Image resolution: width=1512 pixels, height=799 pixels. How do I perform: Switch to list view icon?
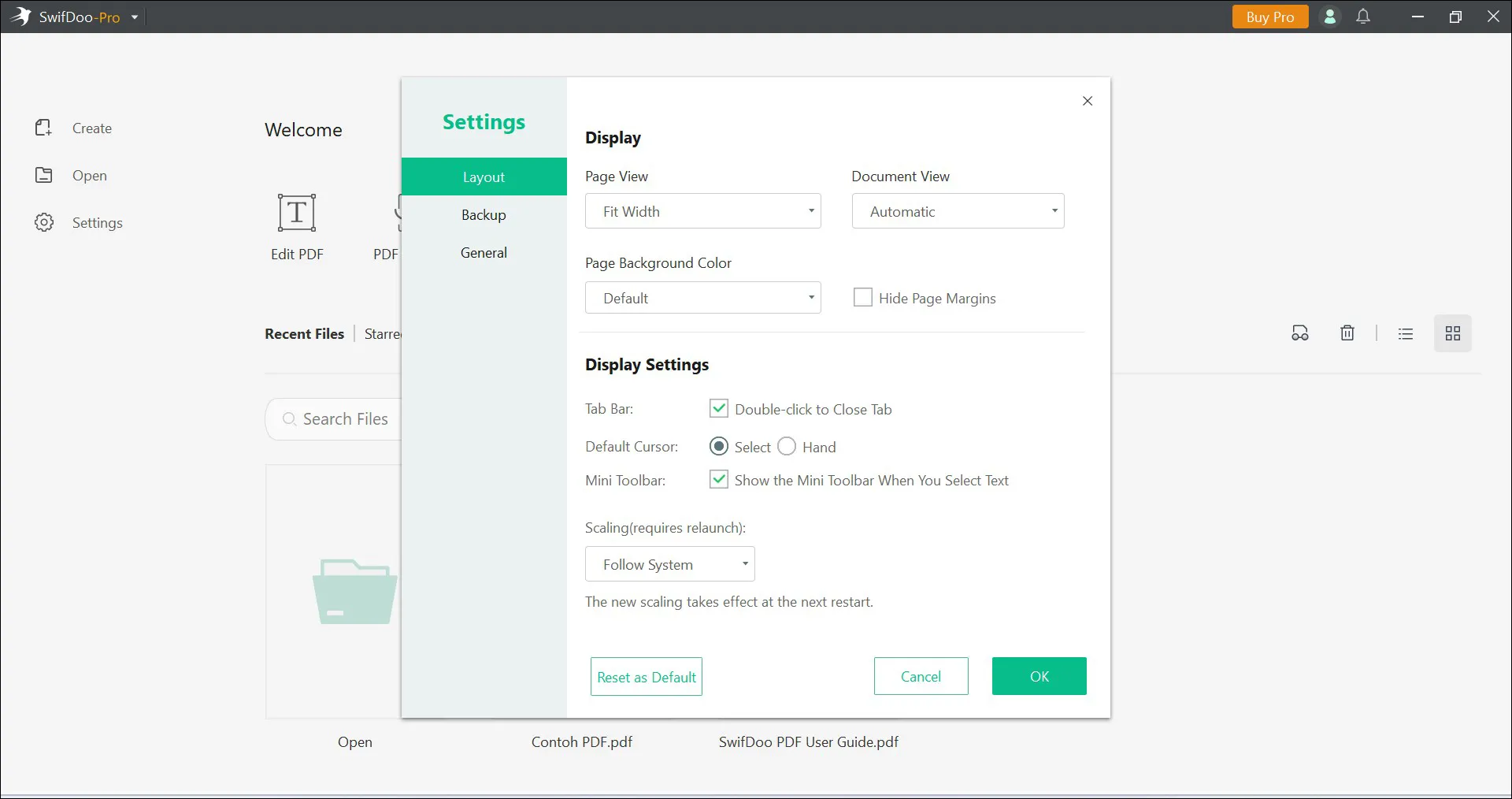[x=1406, y=333]
